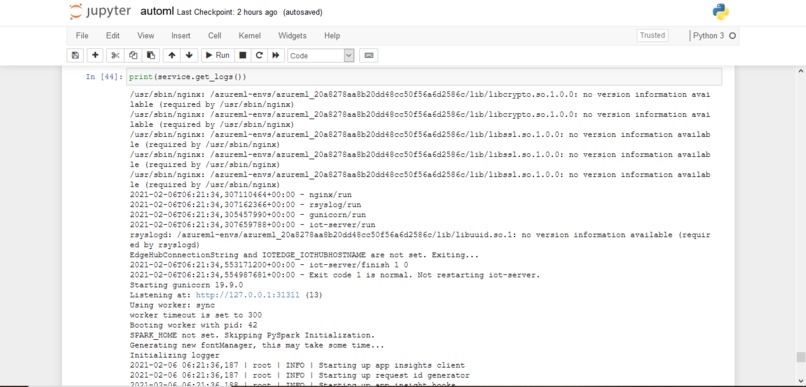Click 'Generating new fontManager' log line

pos(257,345)
